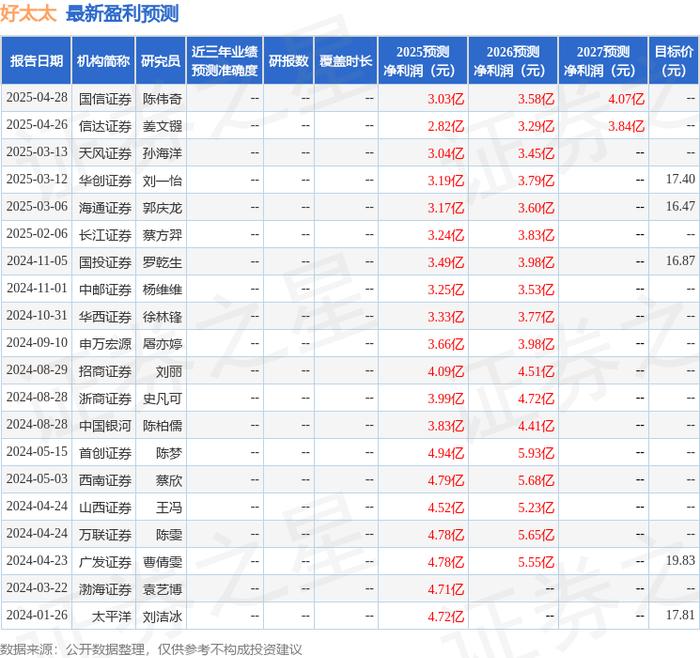Select analyst 陈伟奇
The width and height of the screenshot is (700, 658).
coord(162,99)
